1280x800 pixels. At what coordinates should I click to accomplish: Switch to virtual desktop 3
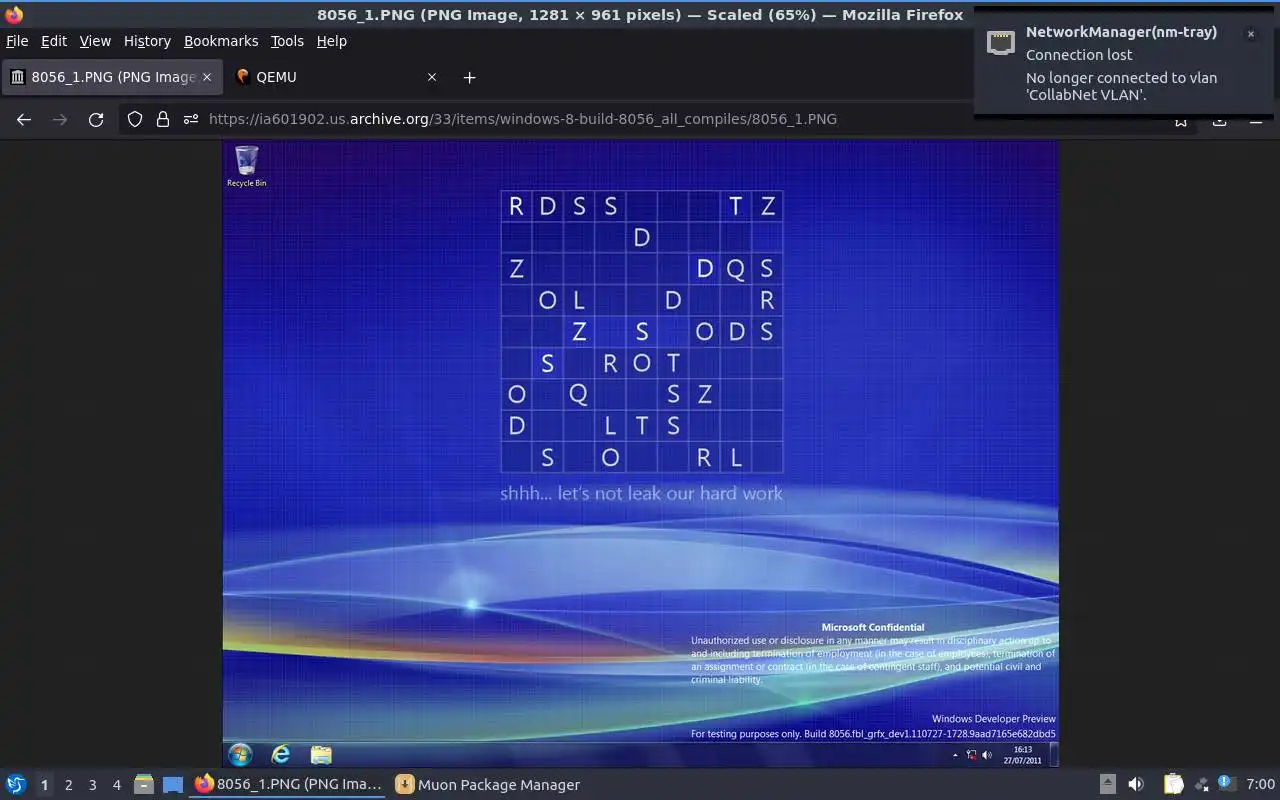[92, 785]
